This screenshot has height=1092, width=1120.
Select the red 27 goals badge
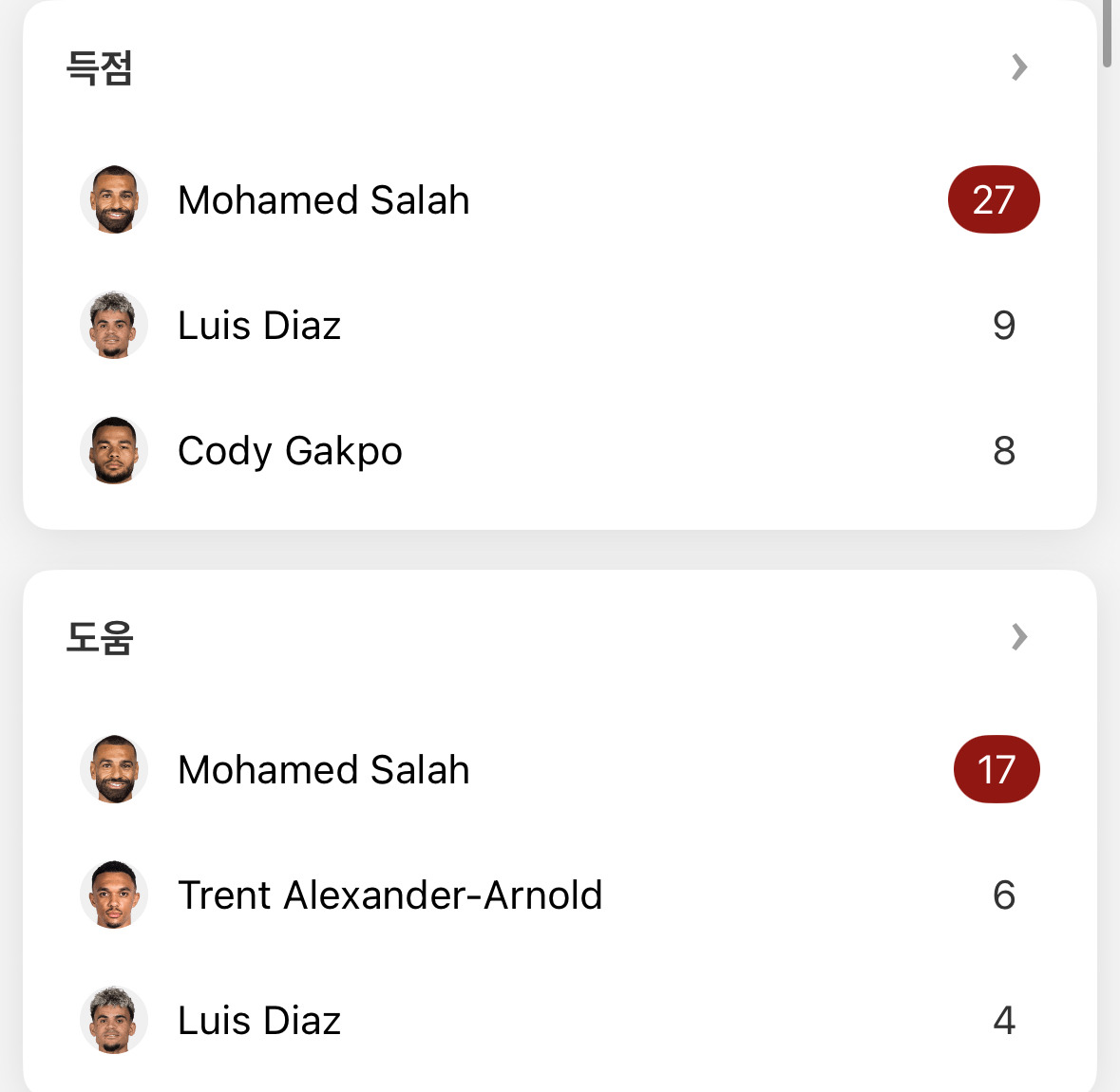(994, 199)
